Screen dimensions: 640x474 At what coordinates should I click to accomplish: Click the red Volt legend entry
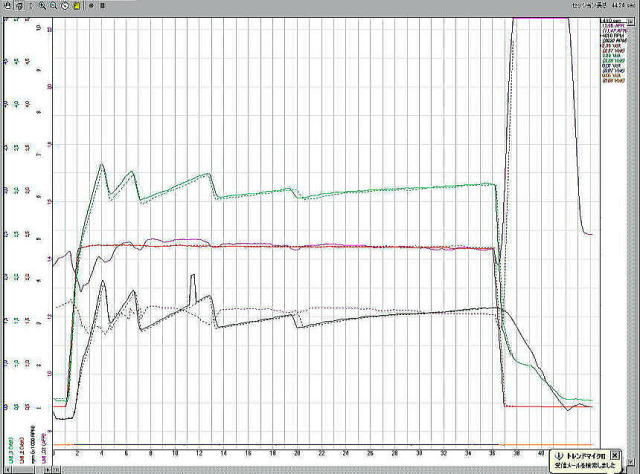tap(613, 46)
